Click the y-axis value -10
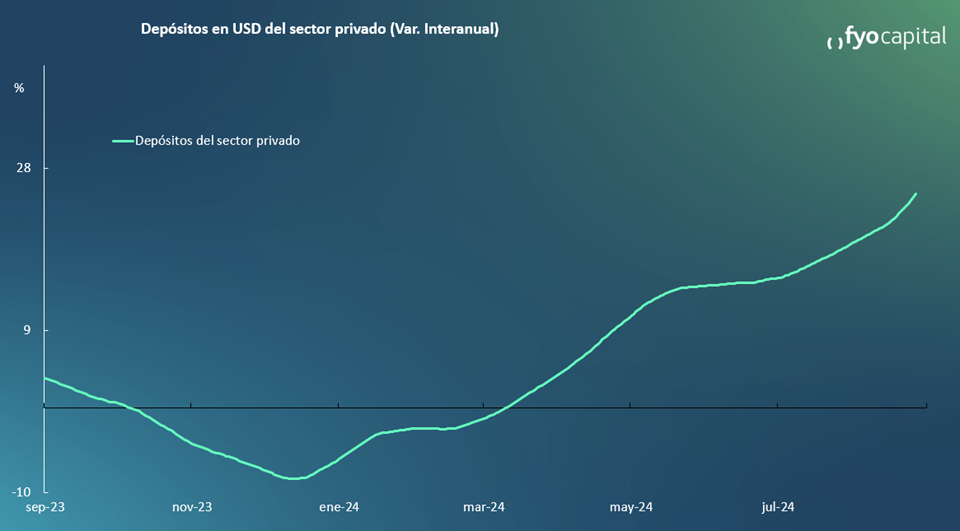The width and height of the screenshot is (960, 531). click(x=21, y=492)
